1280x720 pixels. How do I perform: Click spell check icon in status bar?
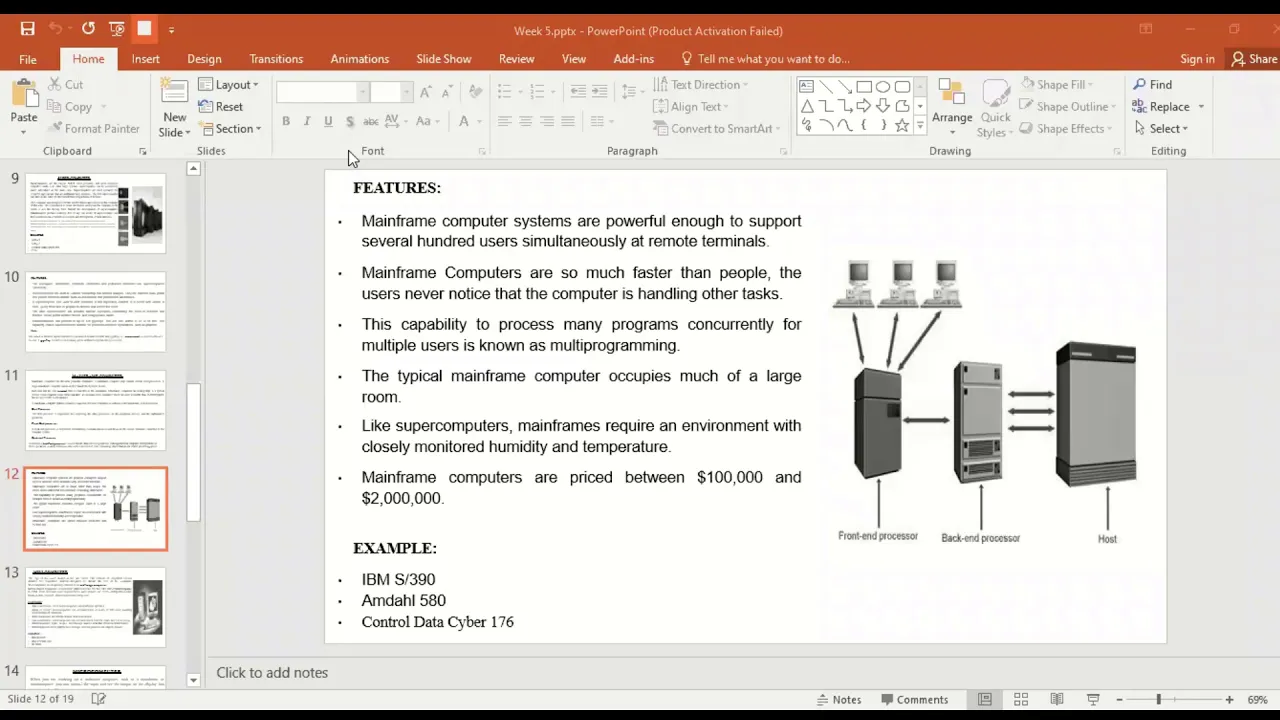click(x=99, y=699)
